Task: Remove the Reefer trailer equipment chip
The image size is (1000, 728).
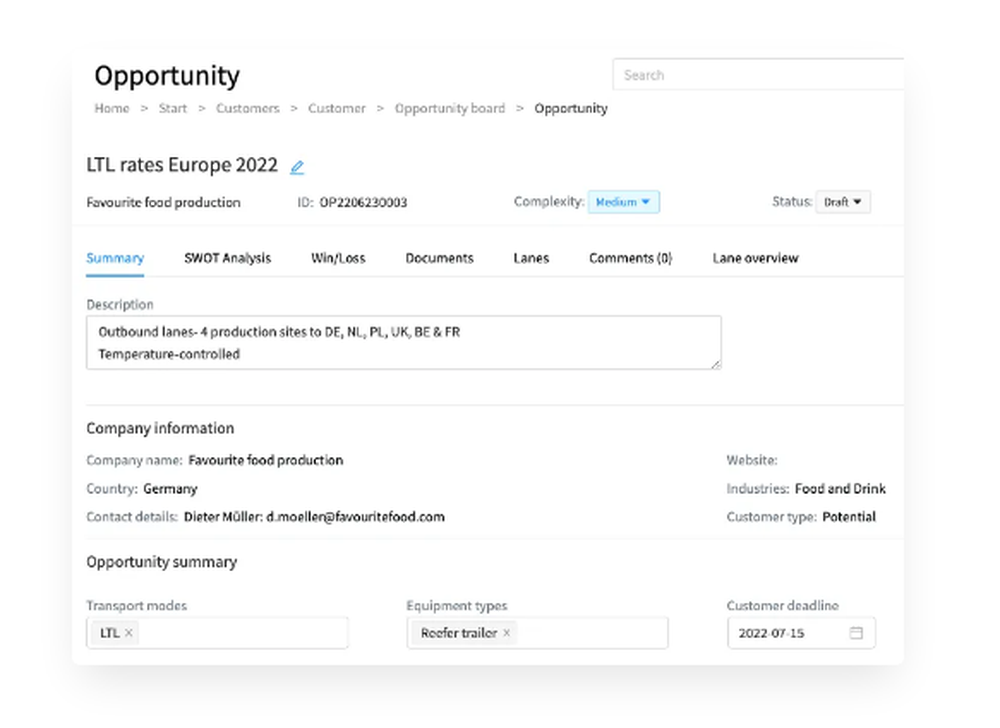Action: (507, 632)
